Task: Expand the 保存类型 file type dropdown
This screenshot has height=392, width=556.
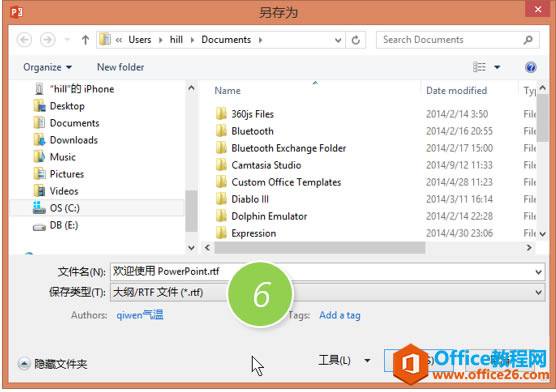Action: coord(538,292)
